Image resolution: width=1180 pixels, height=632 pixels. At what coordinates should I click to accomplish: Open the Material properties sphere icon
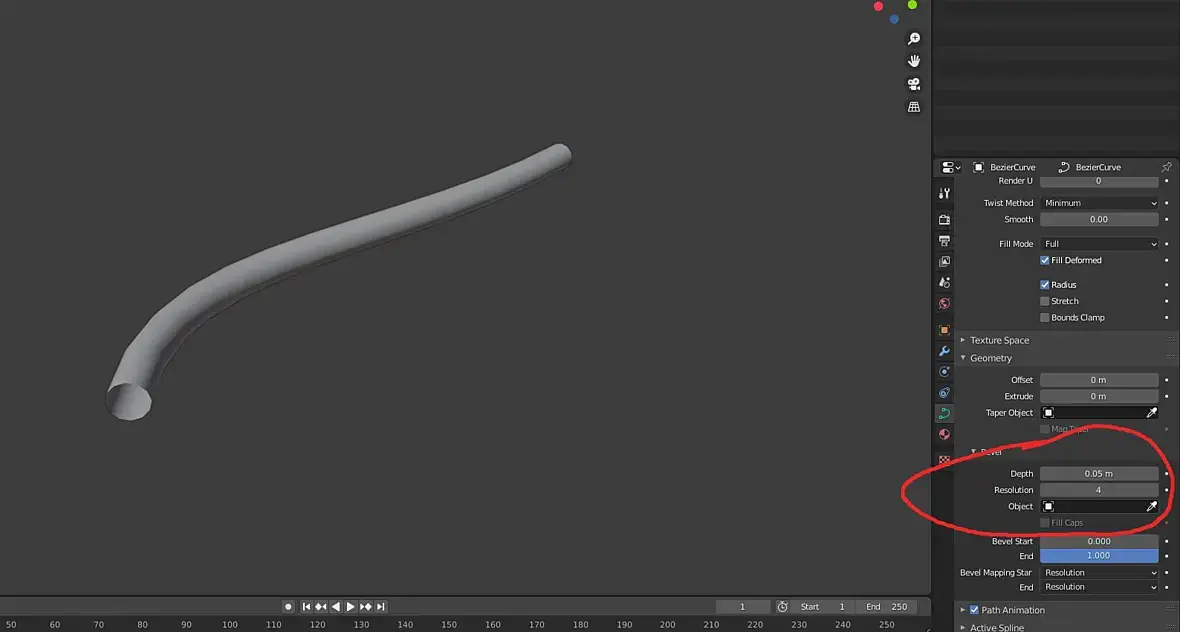pyautogui.click(x=944, y=434)
